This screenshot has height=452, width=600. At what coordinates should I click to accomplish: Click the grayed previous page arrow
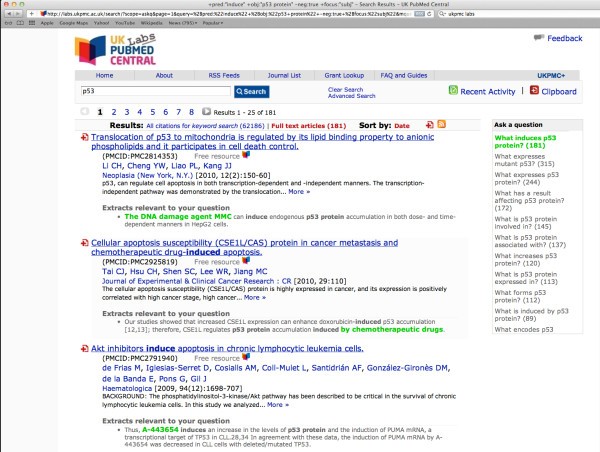(85, 111)
